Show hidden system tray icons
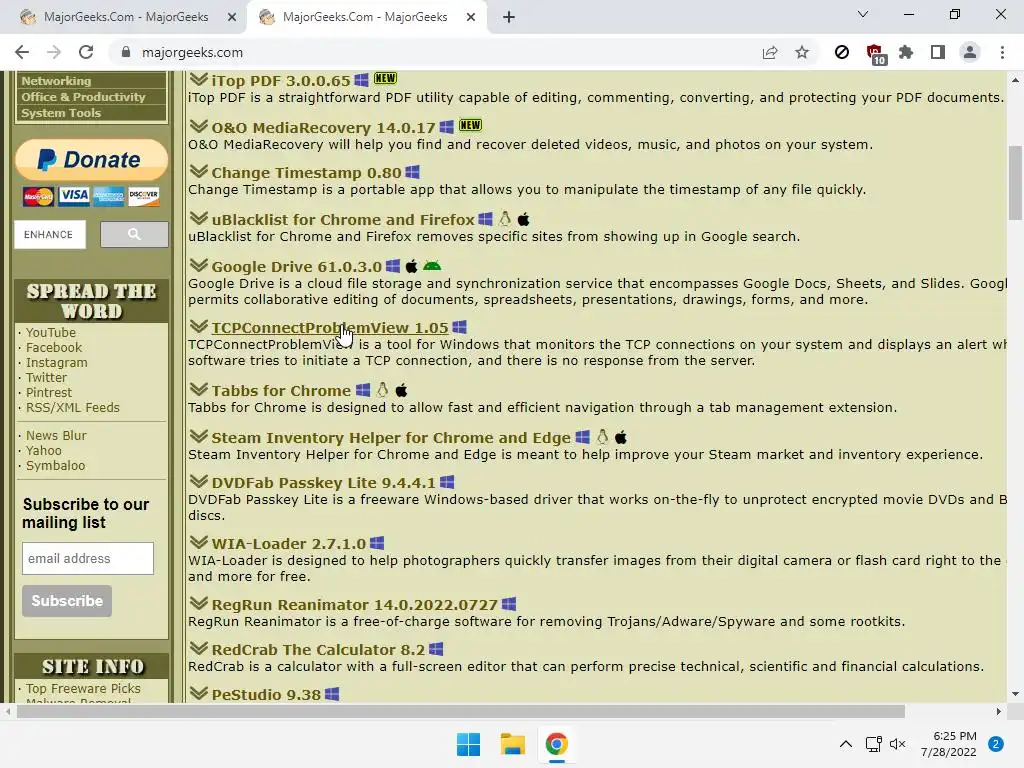1024x768 pixels. (846, 744)
